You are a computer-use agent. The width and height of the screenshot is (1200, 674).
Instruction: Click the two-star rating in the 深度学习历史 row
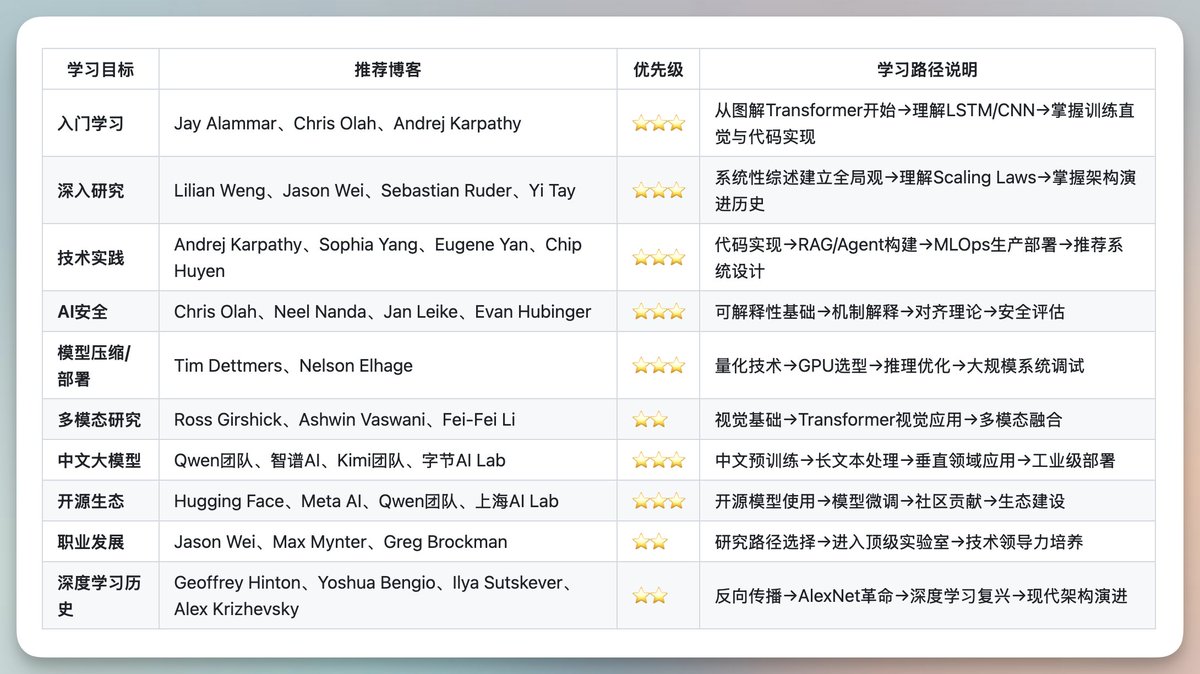pos(650,595)
